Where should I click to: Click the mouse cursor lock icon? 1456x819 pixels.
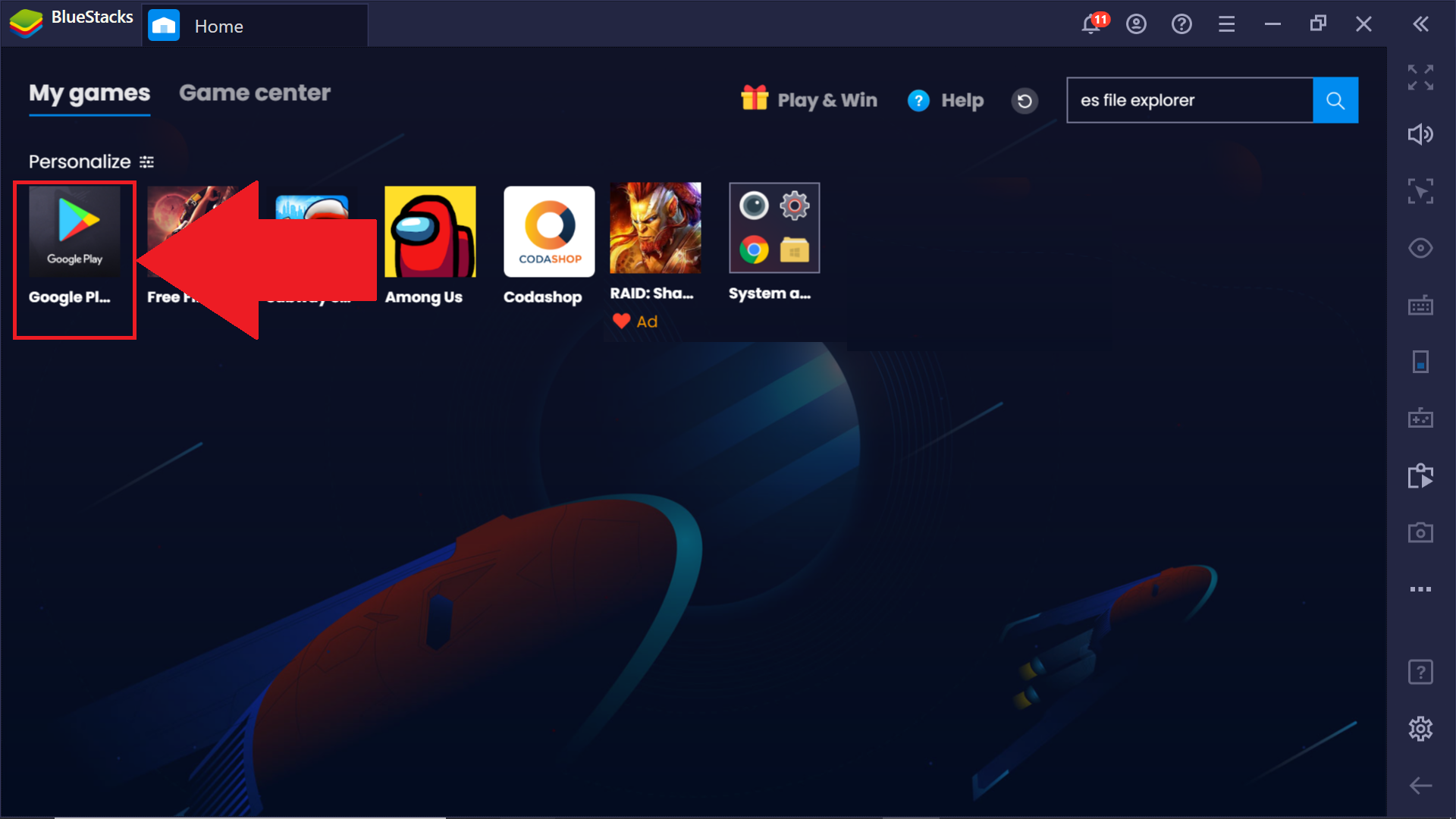pyautogui.click(x=1420, y=191)
